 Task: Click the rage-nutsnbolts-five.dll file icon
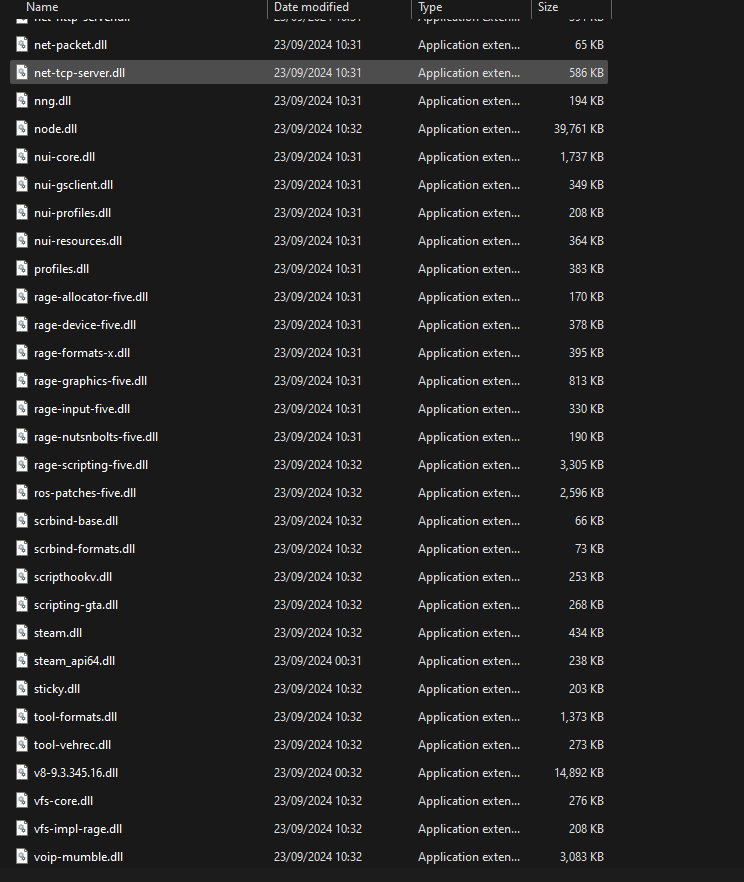click(22, 436)
